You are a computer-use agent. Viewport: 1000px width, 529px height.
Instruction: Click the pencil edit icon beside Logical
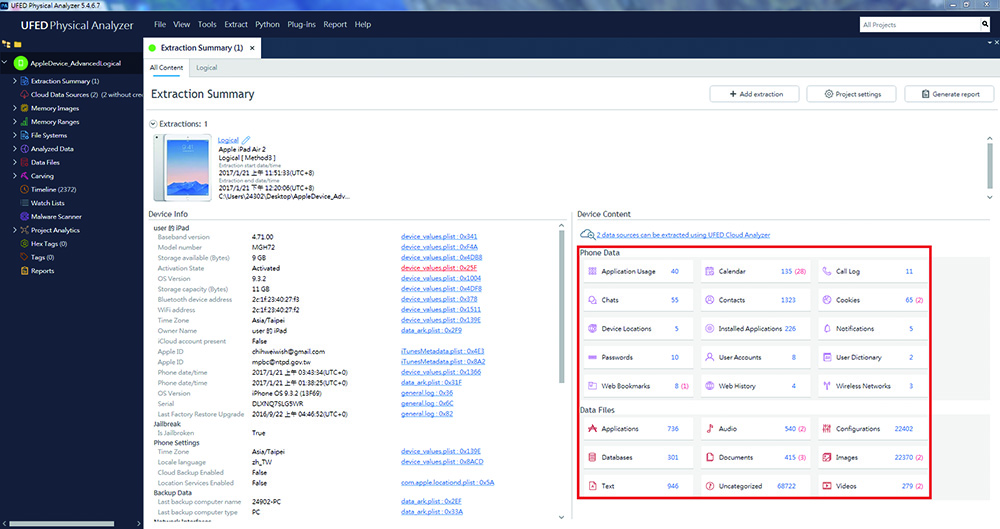click(246, 140)
